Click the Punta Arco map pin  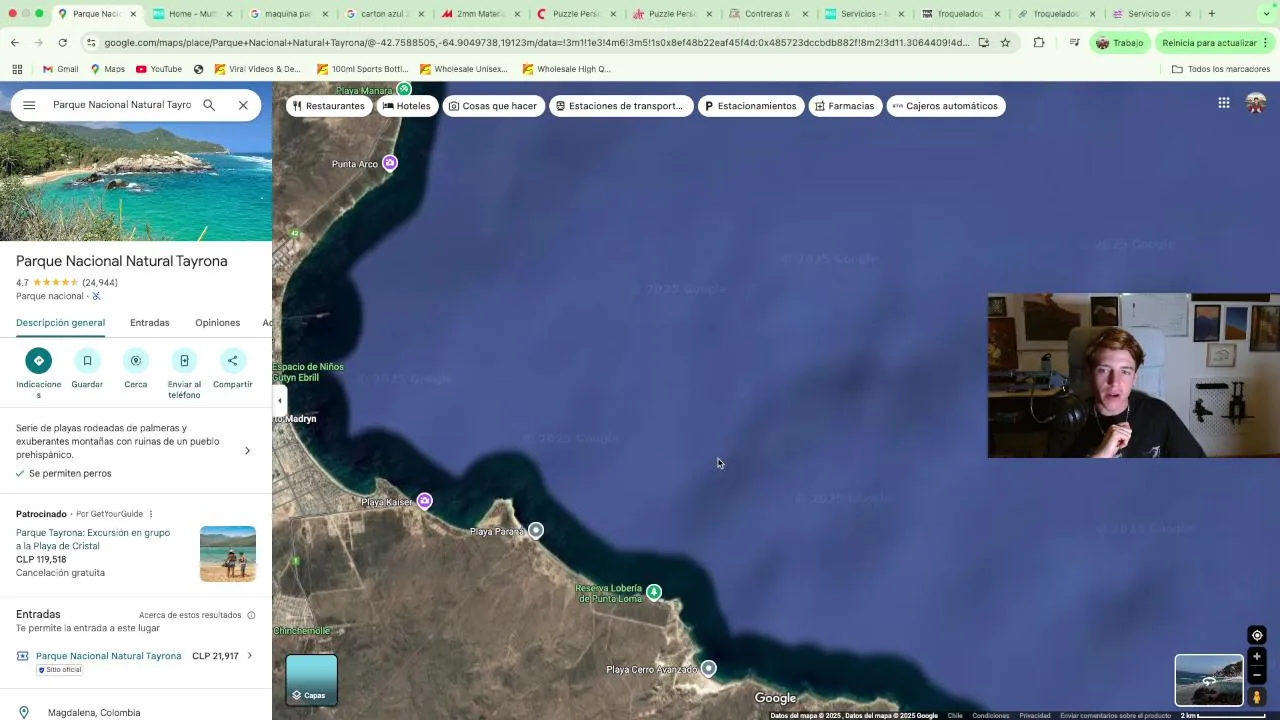point(390,163)
